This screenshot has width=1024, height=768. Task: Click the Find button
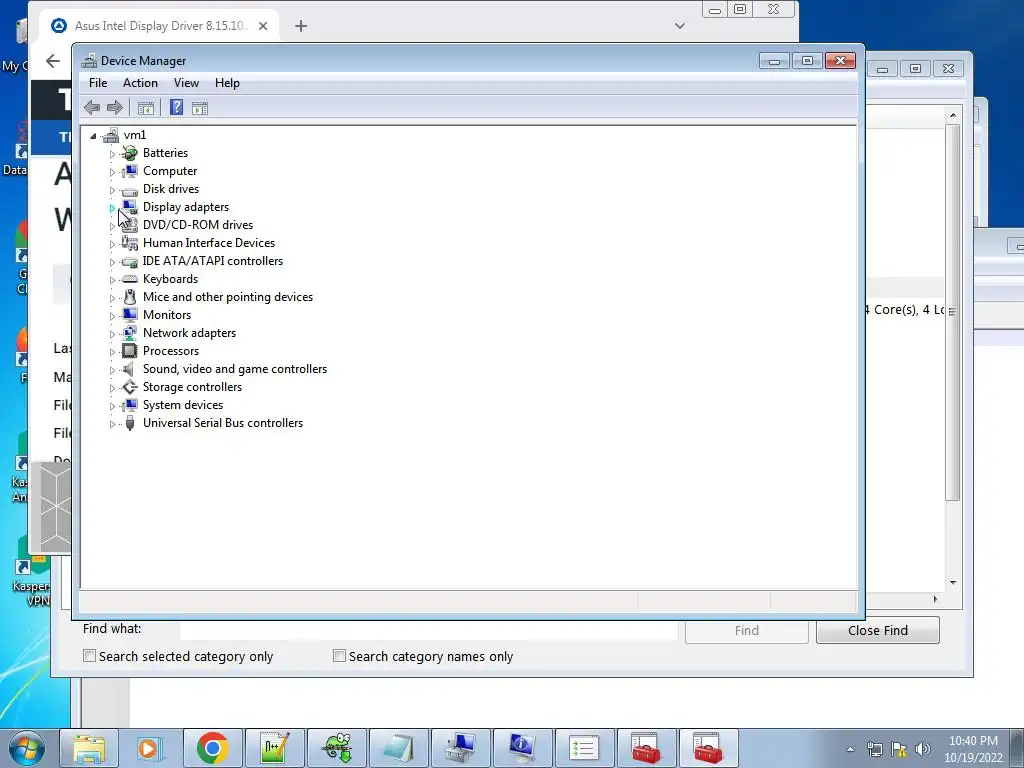[x=746, y=630]
